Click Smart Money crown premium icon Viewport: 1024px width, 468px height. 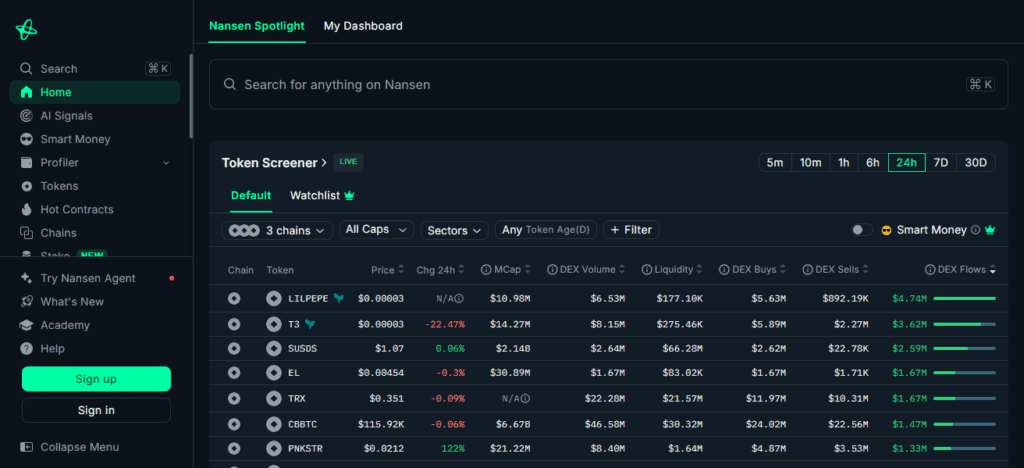990,230
